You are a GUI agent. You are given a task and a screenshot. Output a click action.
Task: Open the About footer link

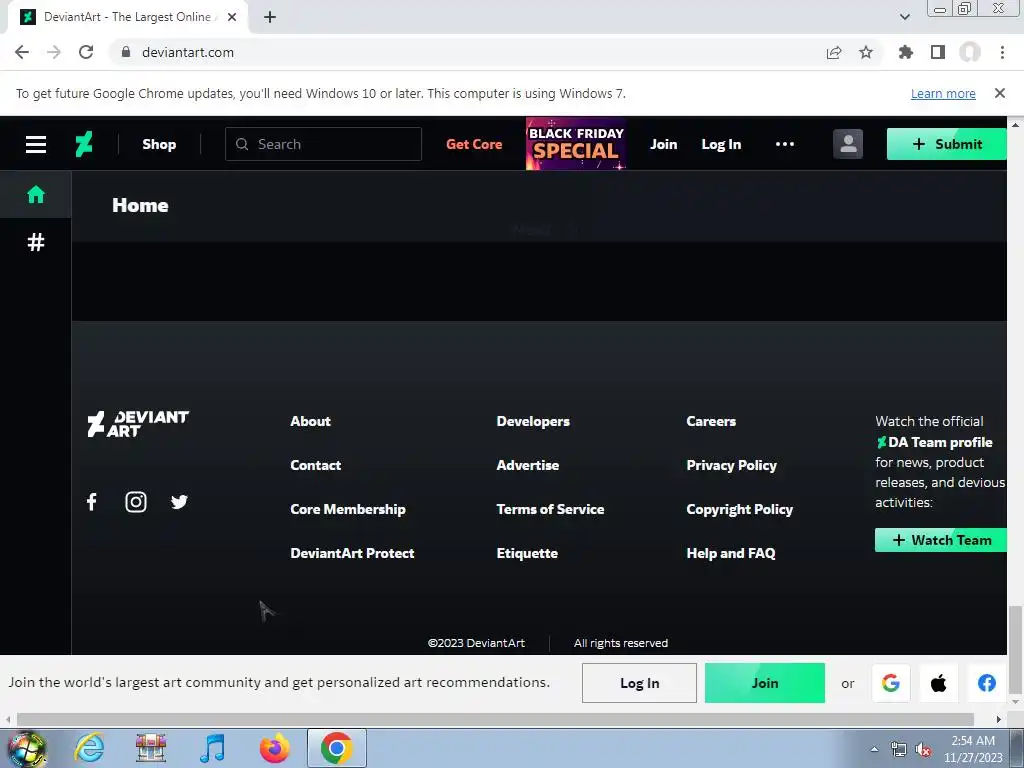tap(310, 421)
